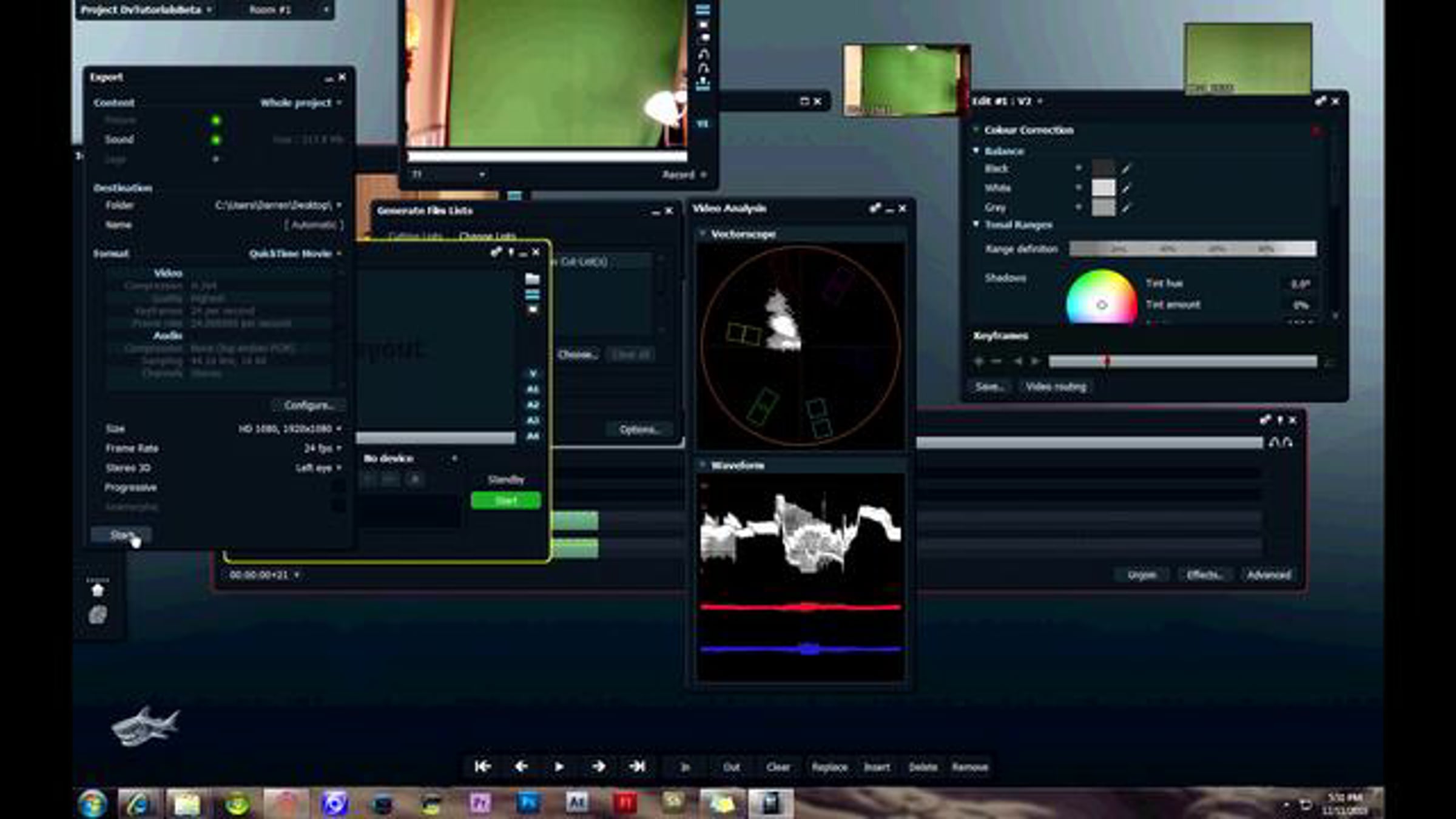The image size is (1456, 819).
Task: Open the Project title menu at top left
Action: 146,10
